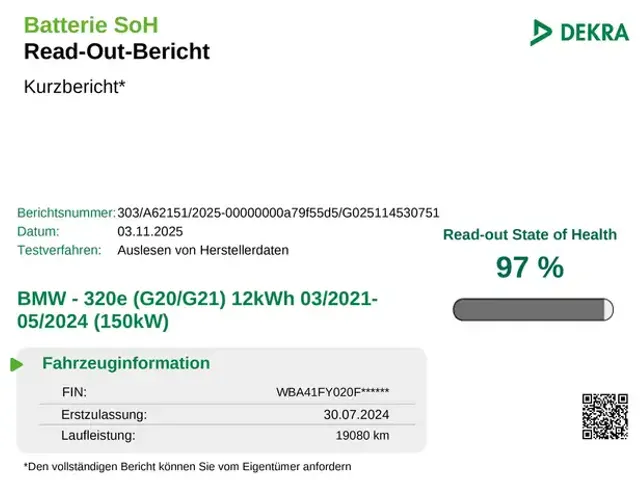Click the green arrow beside Fahrzeuginformation
This screenshot has height=480, width=640.
point(16,364)
